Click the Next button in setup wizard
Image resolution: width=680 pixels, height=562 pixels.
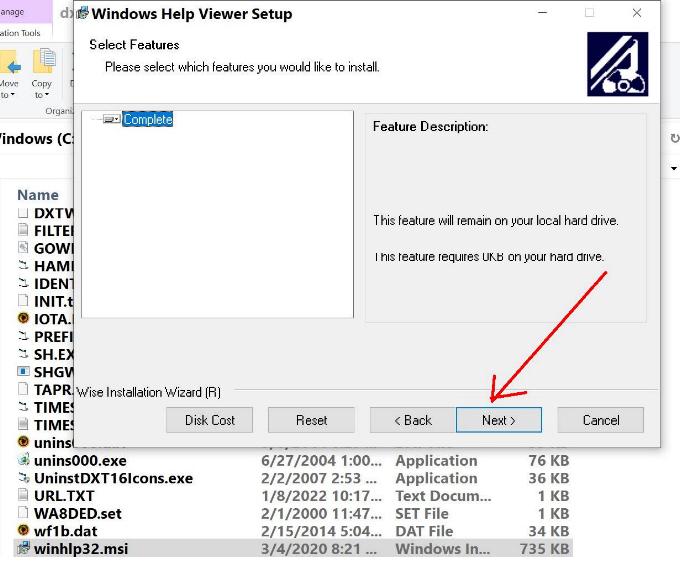(499, 420)
